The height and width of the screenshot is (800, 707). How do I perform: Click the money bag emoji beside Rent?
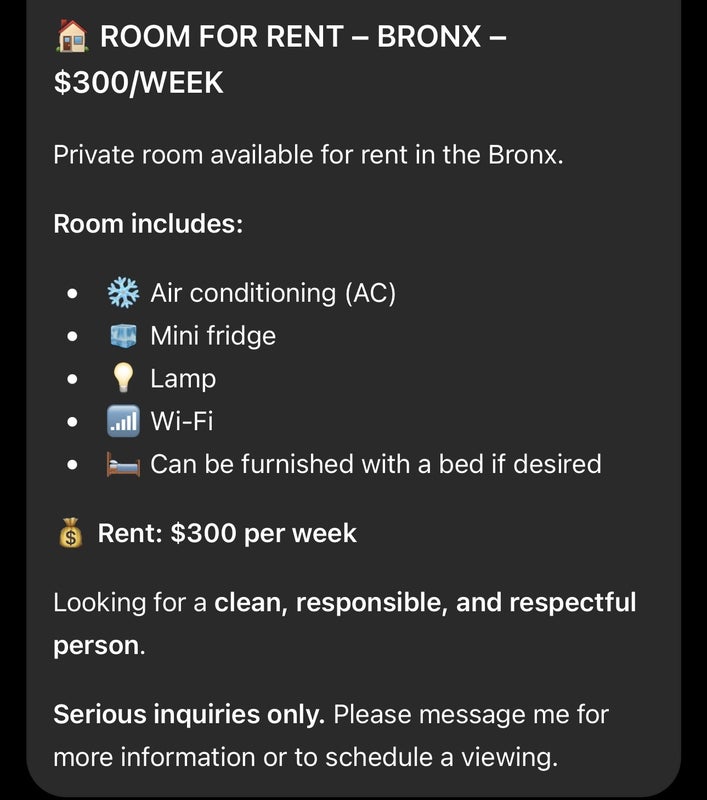pos(70,533)
